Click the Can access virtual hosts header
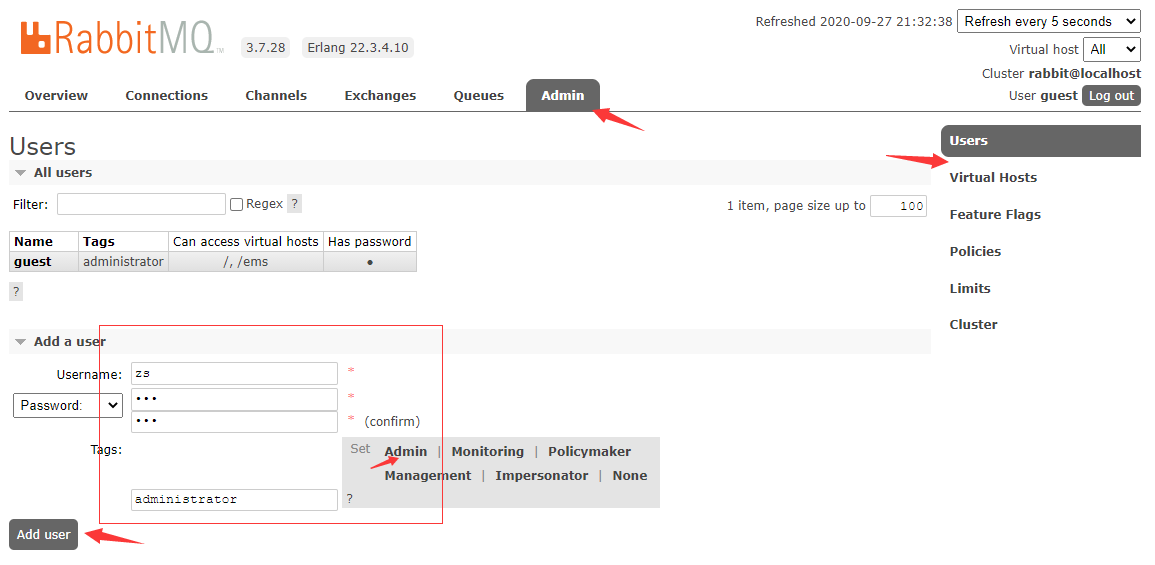 coord(246,242)
